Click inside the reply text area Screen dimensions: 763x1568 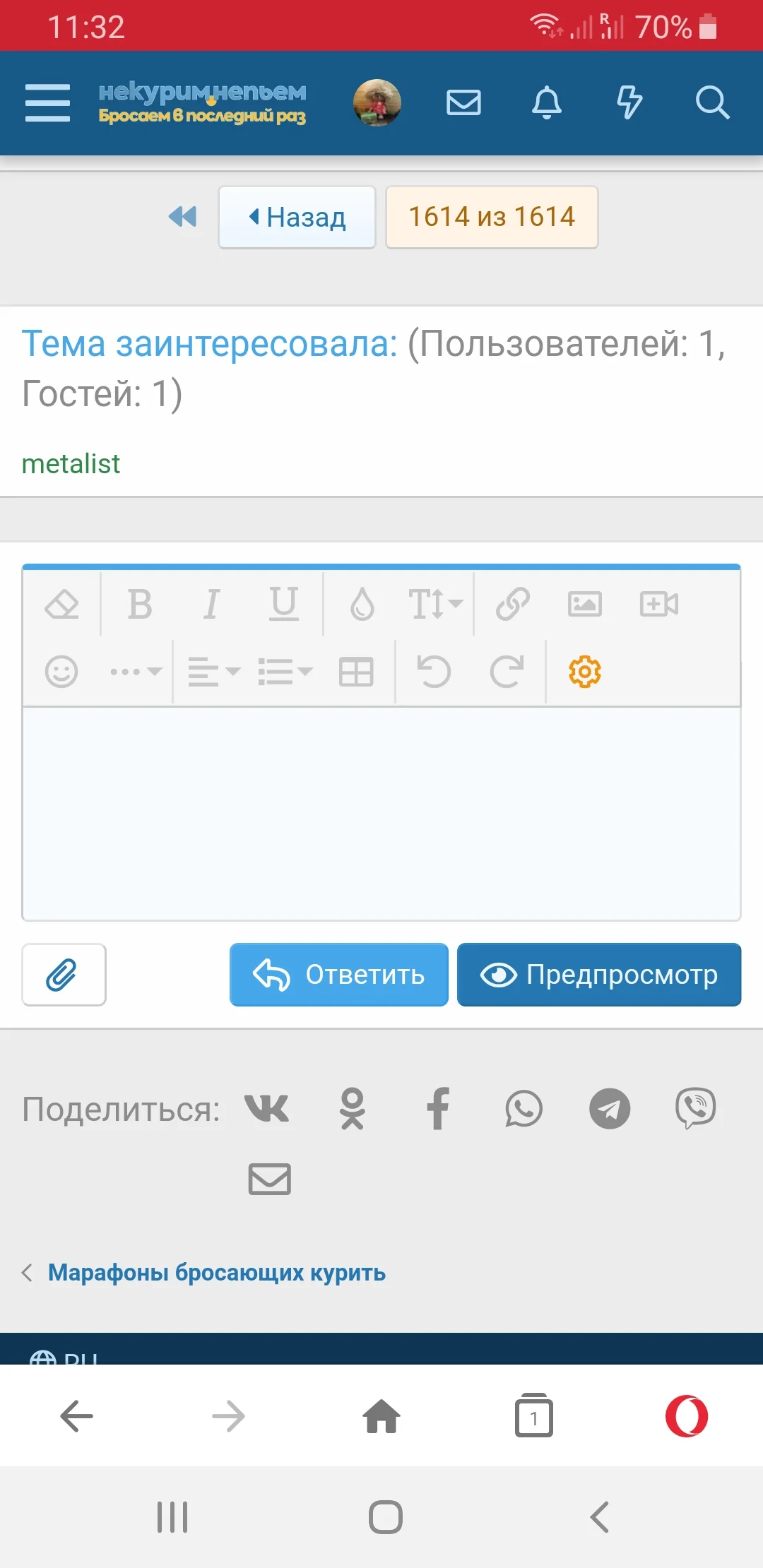[381, 812]
